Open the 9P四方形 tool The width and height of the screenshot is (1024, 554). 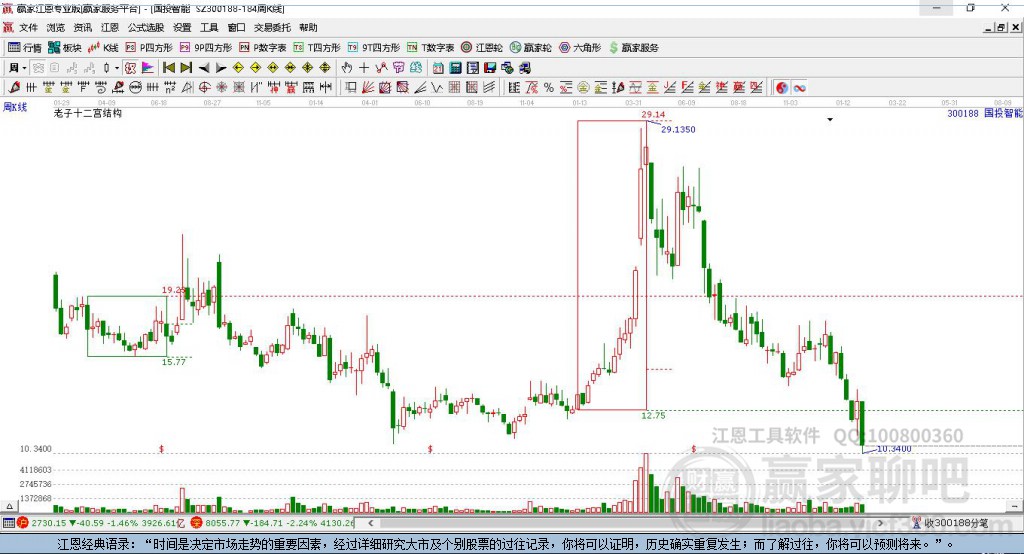206,48
